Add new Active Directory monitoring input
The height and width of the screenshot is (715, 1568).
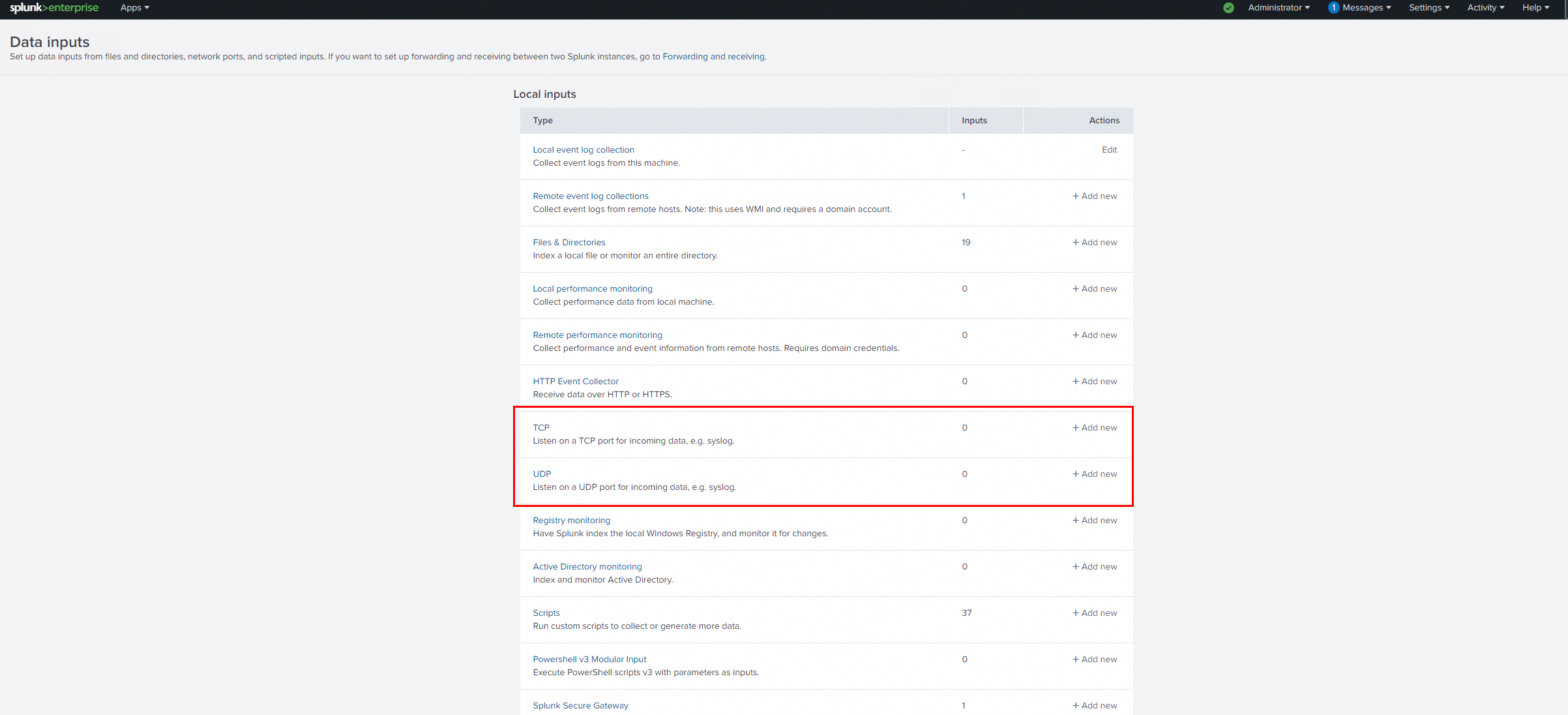click(x=1095, y=567)
